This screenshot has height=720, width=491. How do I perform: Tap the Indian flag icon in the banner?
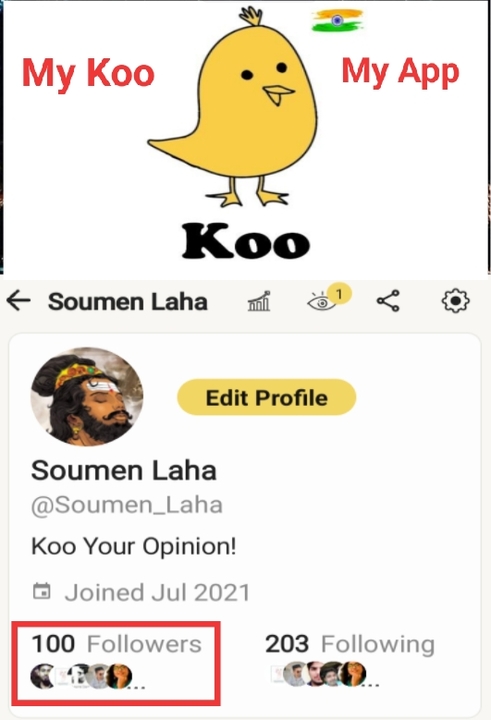tap(337, 21)
